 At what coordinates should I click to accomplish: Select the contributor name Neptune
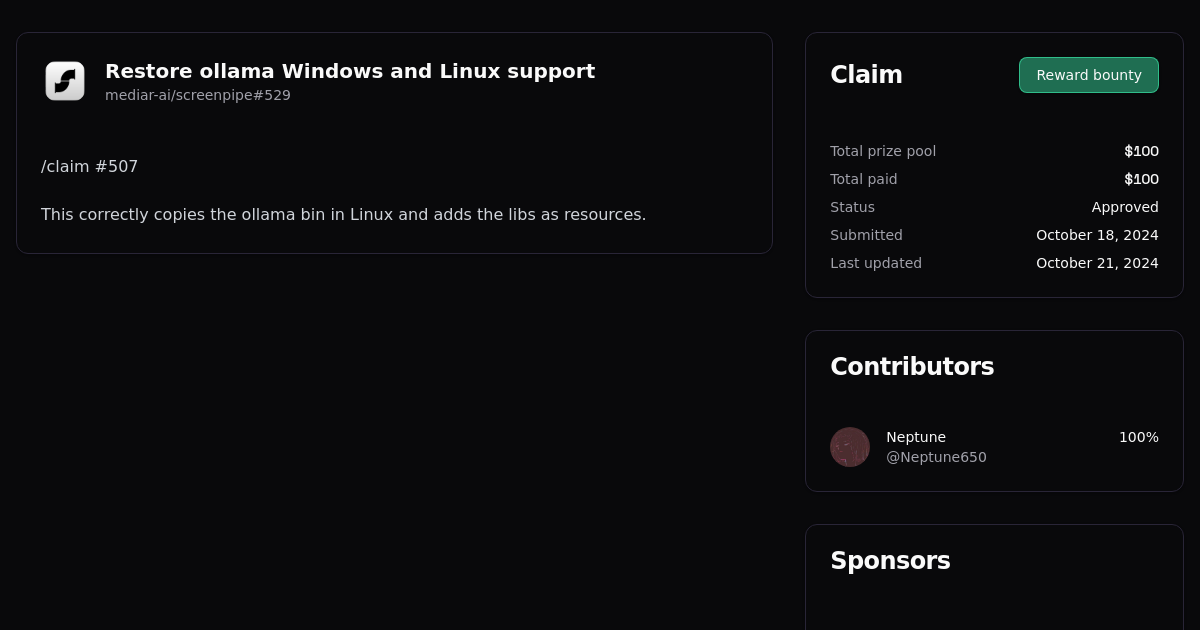916,437
